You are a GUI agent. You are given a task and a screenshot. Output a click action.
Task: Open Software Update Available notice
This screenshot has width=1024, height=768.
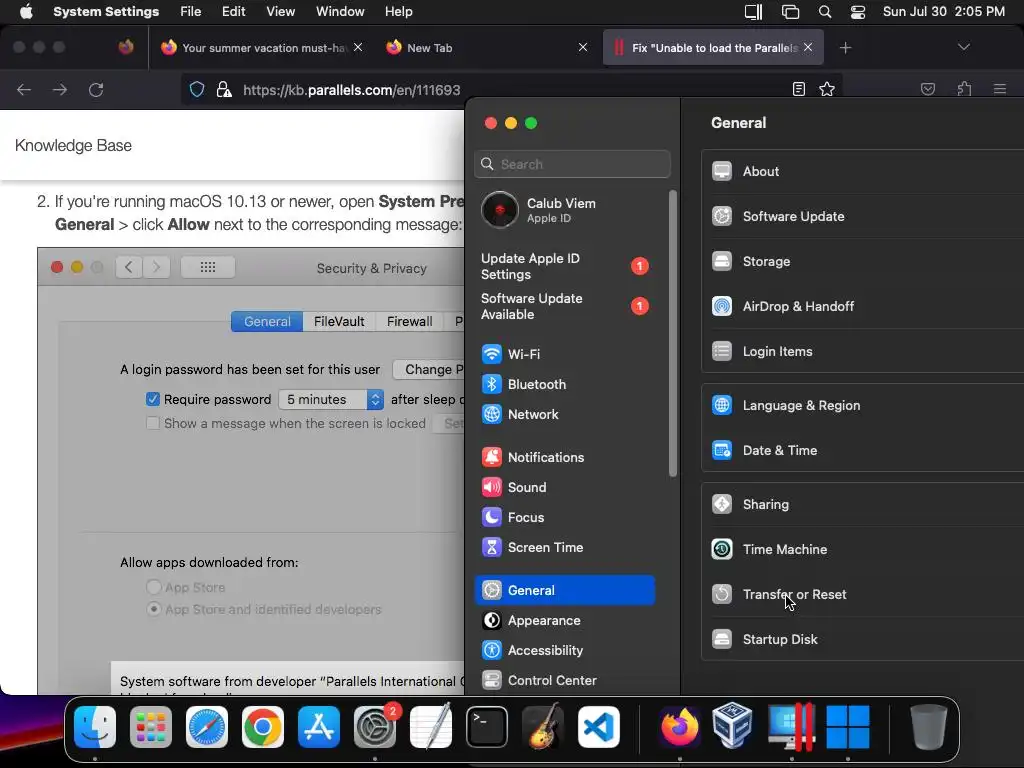[565, 306]
